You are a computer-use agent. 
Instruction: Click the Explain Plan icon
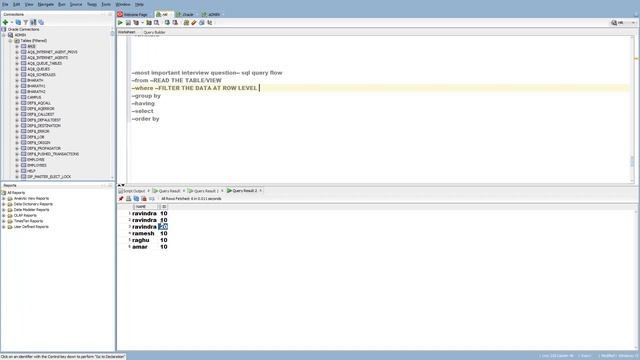coord(136,23)
